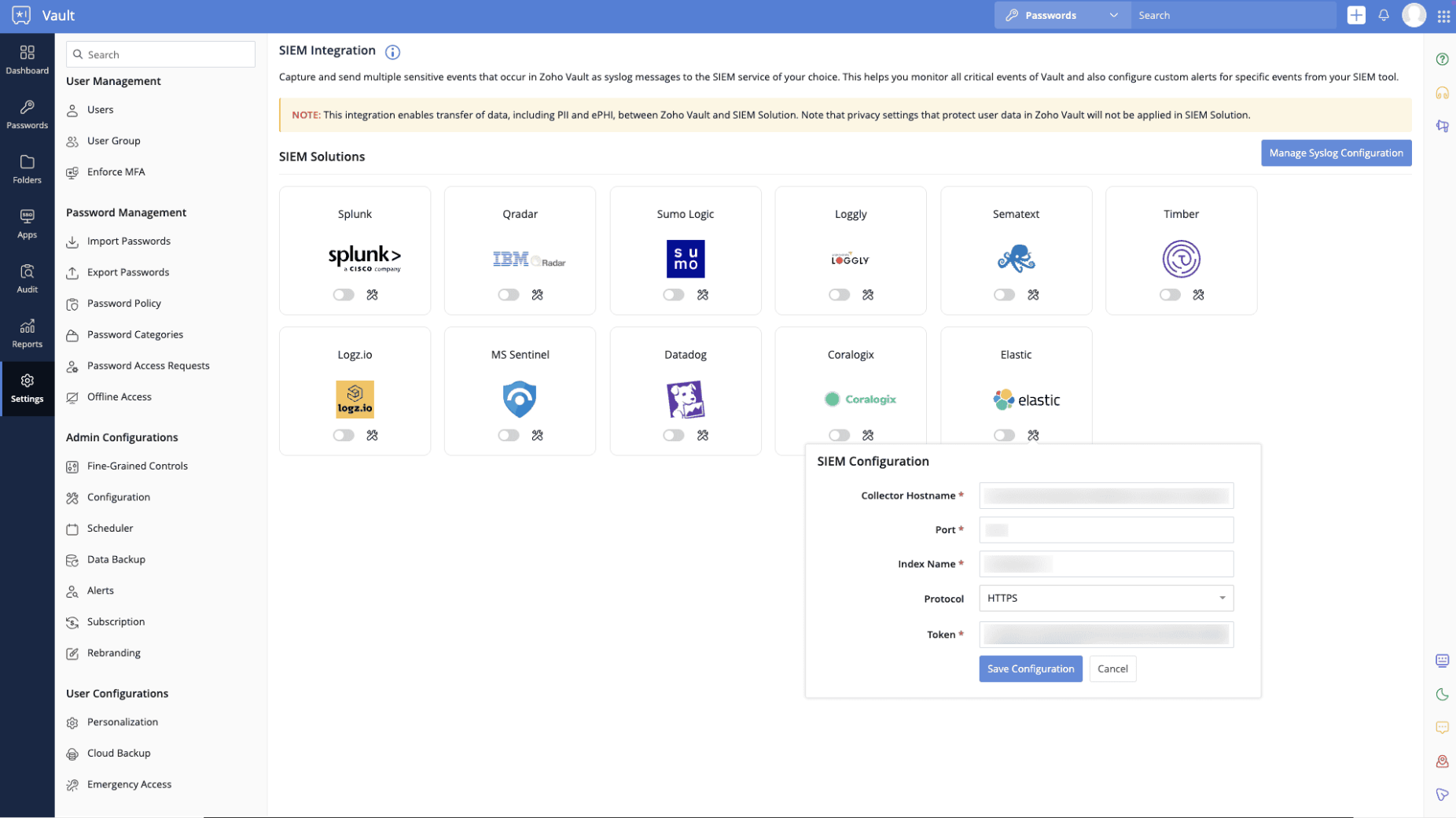The height and width of the screenshot is (818, 1456).
Task: Open Import Passwords link
Action: click(x=128, y=241)
